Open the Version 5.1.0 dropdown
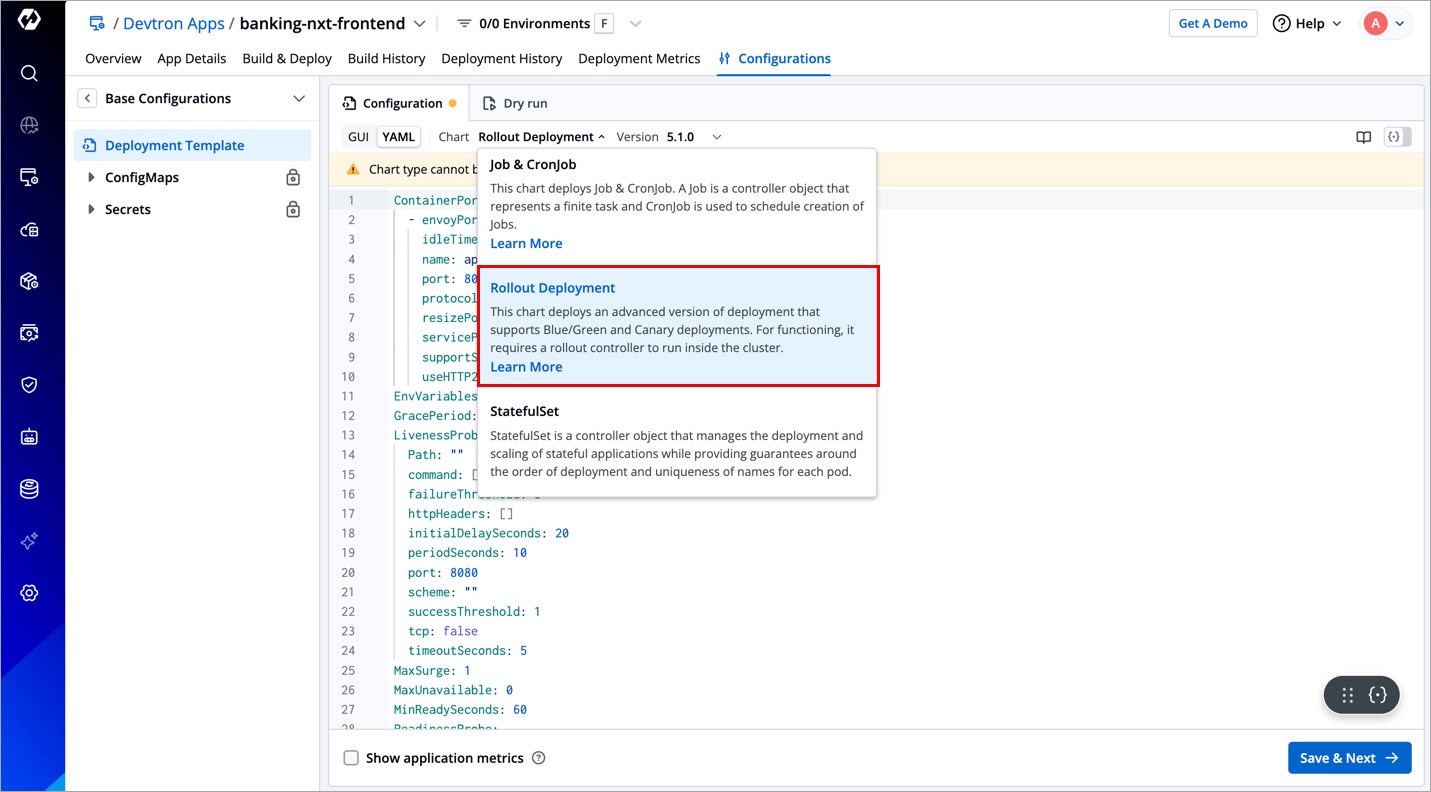This screenshot has width=1431, height=792. (694, 137)
